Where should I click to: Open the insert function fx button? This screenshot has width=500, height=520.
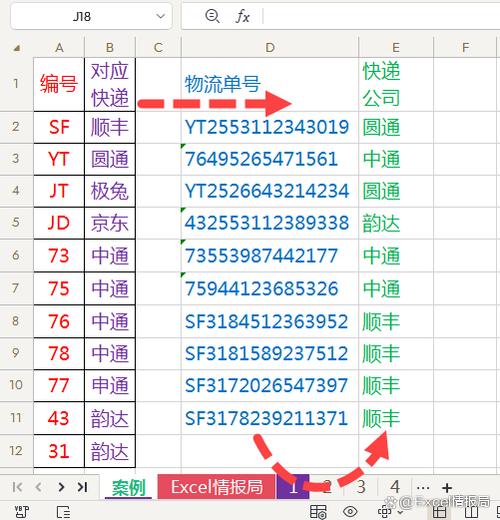pyautogui.click(x=242, y=16)
